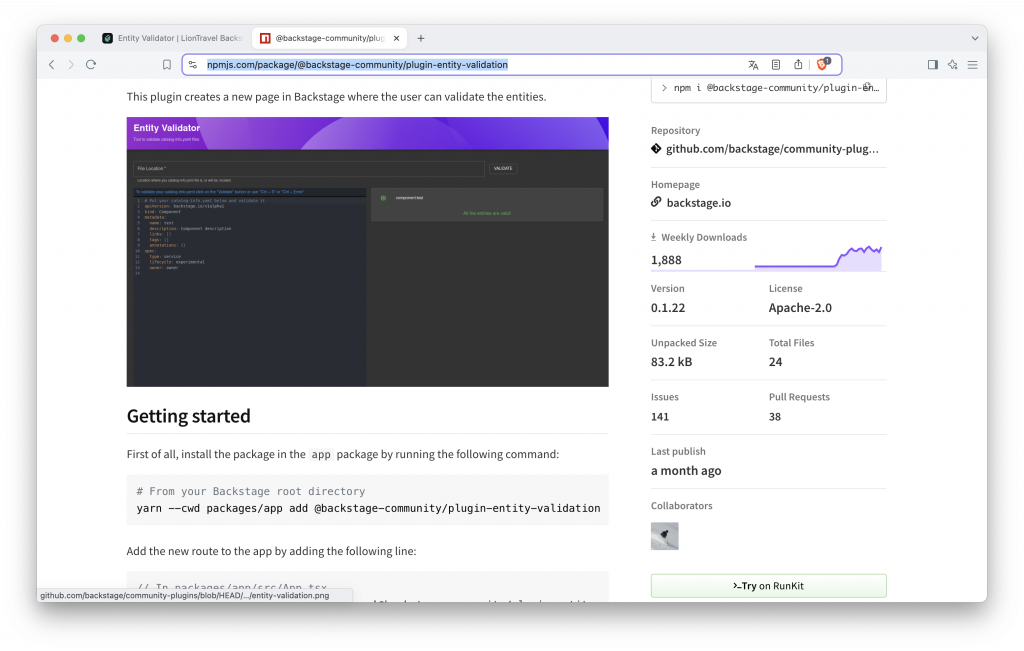
Task: Select '# From your Backstage root directory' comment
Action: click(251, 491)
